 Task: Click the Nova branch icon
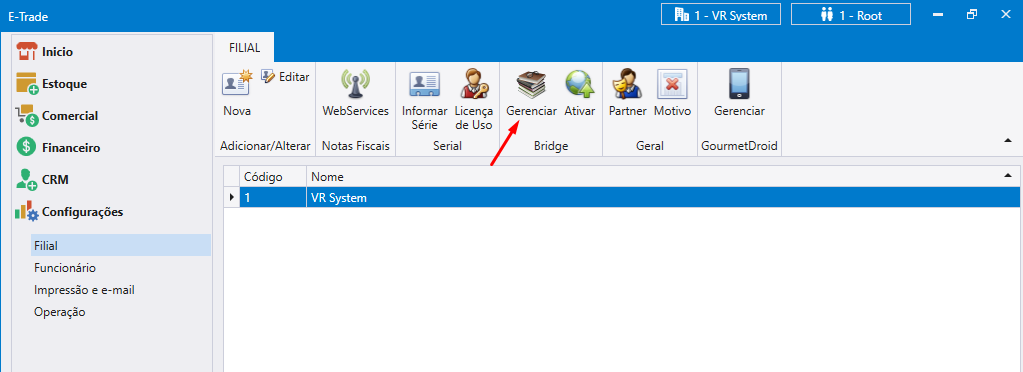tap(236, 82)
